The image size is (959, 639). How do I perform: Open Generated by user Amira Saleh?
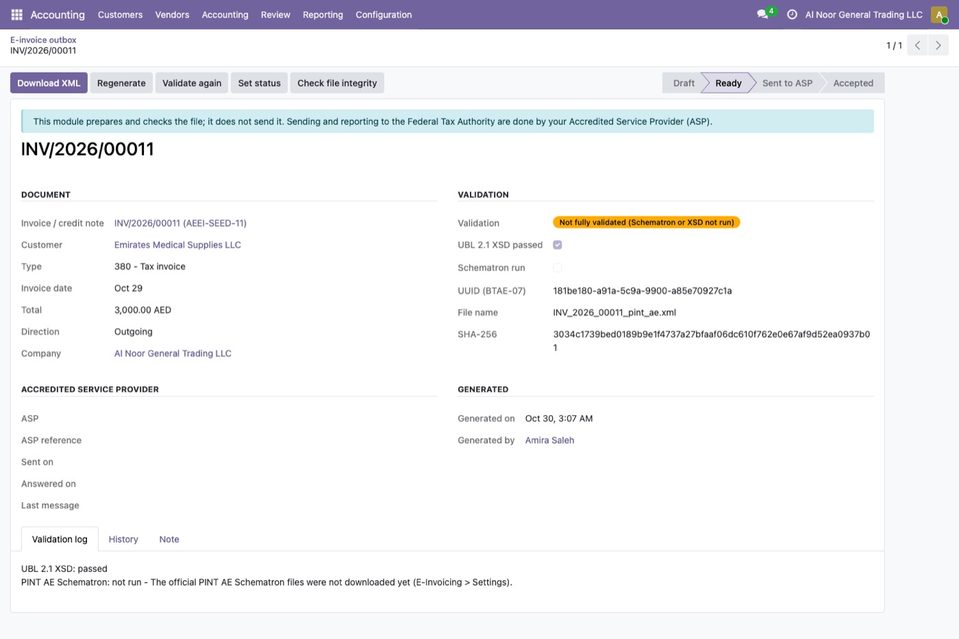pos(550,440)
